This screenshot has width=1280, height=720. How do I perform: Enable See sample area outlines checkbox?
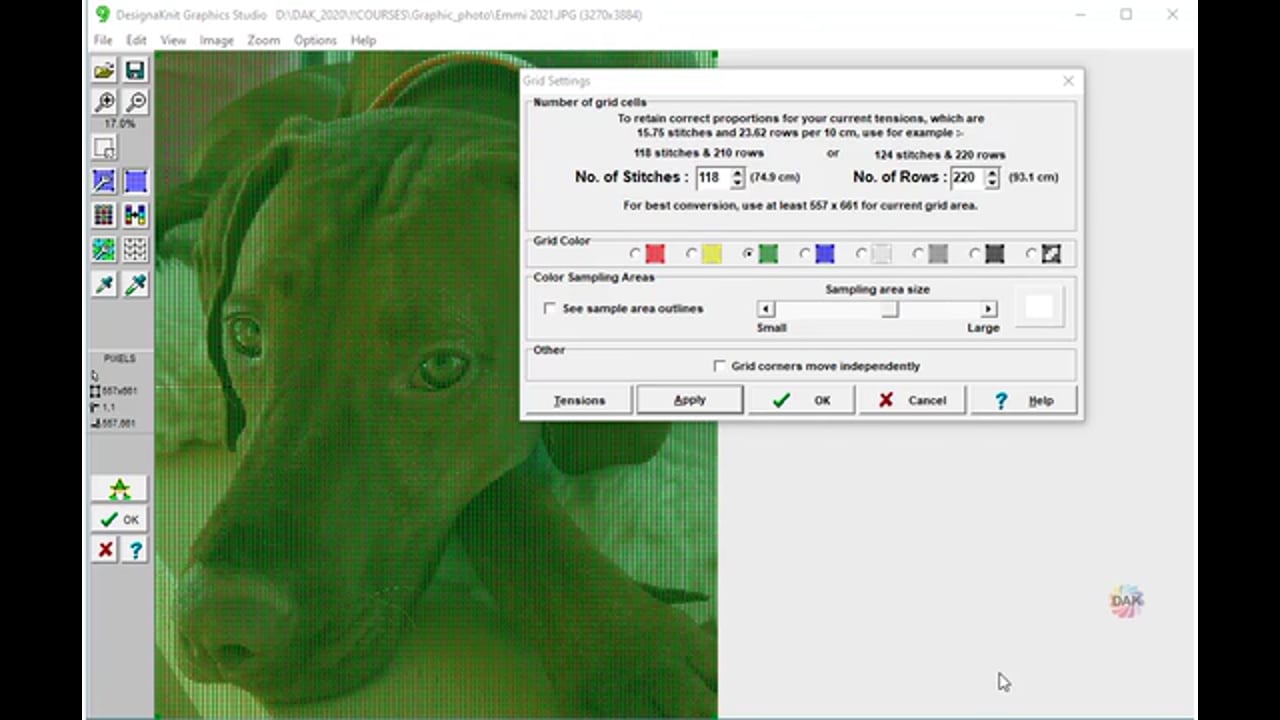550,308
